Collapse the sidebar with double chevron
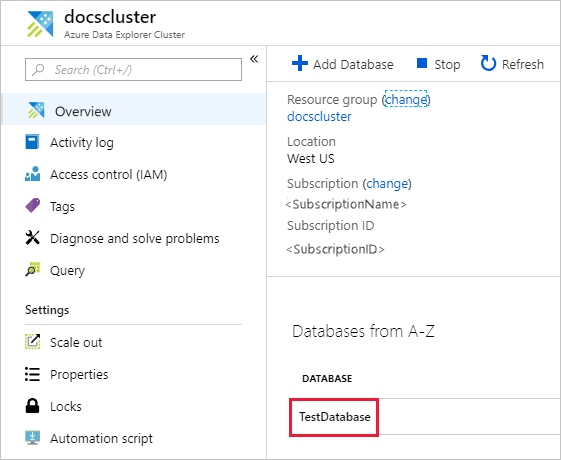Image resolution: width=561 pixels, height=460 pixels. (x=254, y=59)
